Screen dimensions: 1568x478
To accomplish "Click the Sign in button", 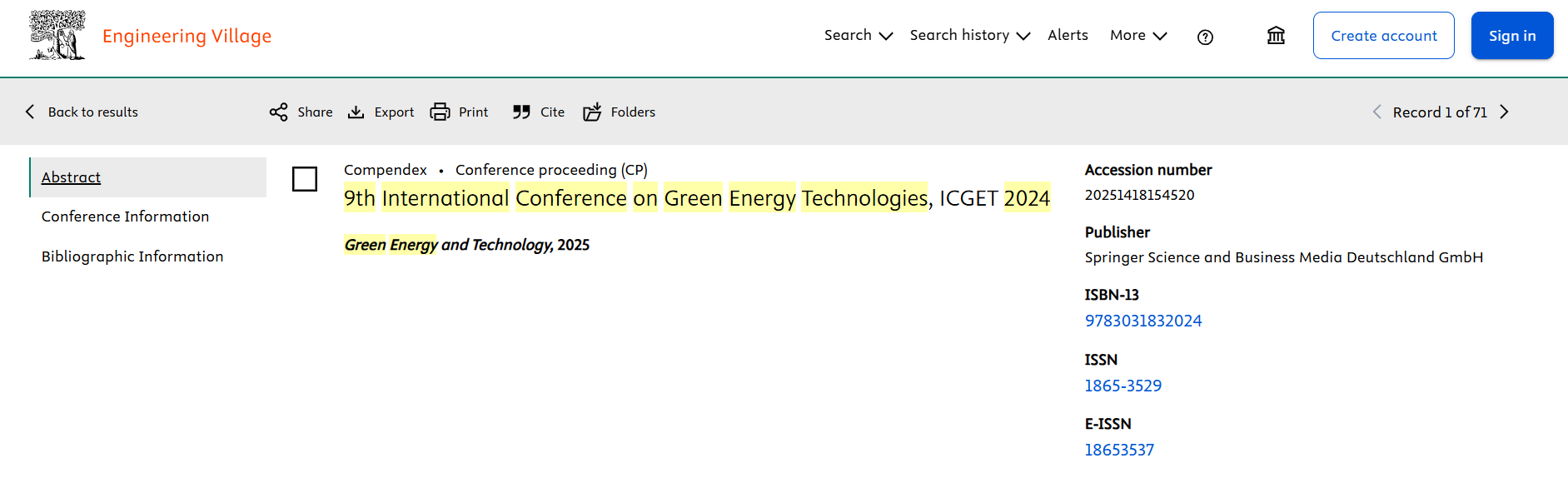I will click(x=1511, y=35).
